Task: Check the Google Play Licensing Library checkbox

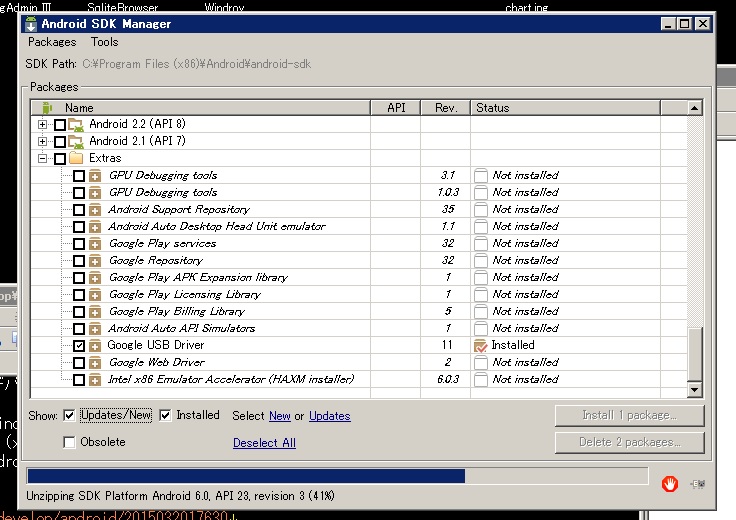Action: 79,295
